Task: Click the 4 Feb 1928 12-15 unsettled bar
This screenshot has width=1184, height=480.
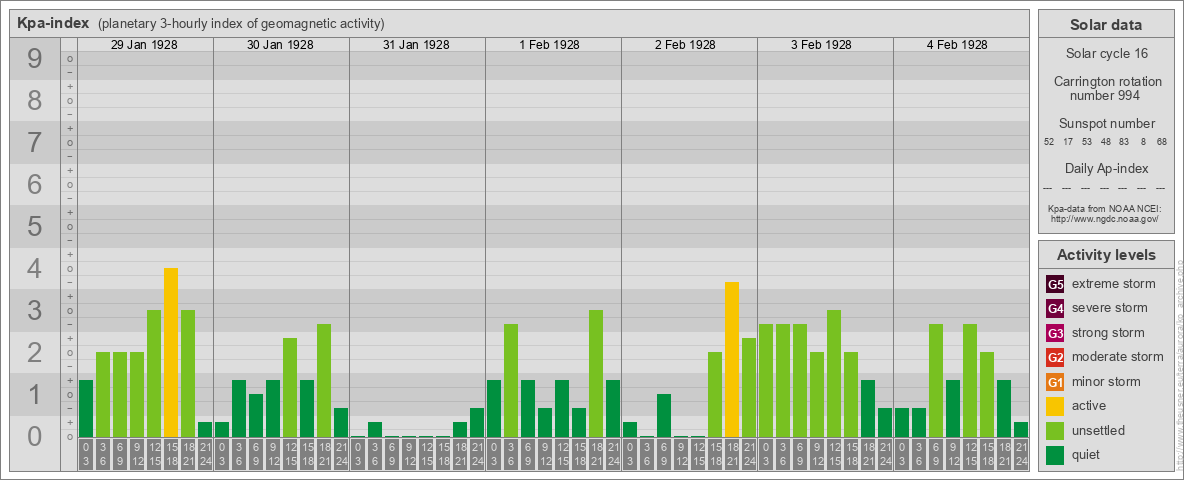Action: (x=970, y=380)
